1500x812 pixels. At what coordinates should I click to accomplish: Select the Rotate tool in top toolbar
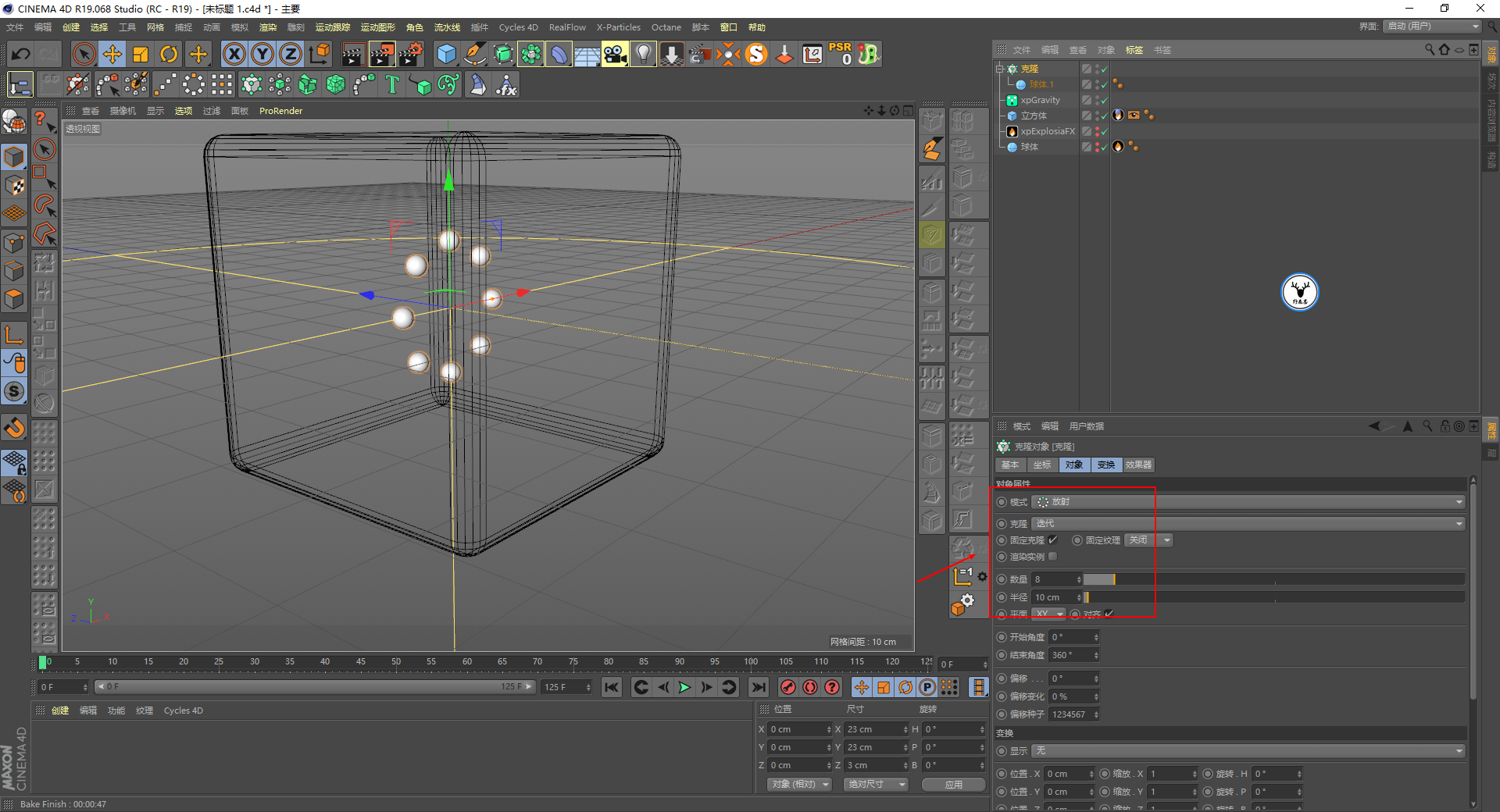(x=169, y=54)
